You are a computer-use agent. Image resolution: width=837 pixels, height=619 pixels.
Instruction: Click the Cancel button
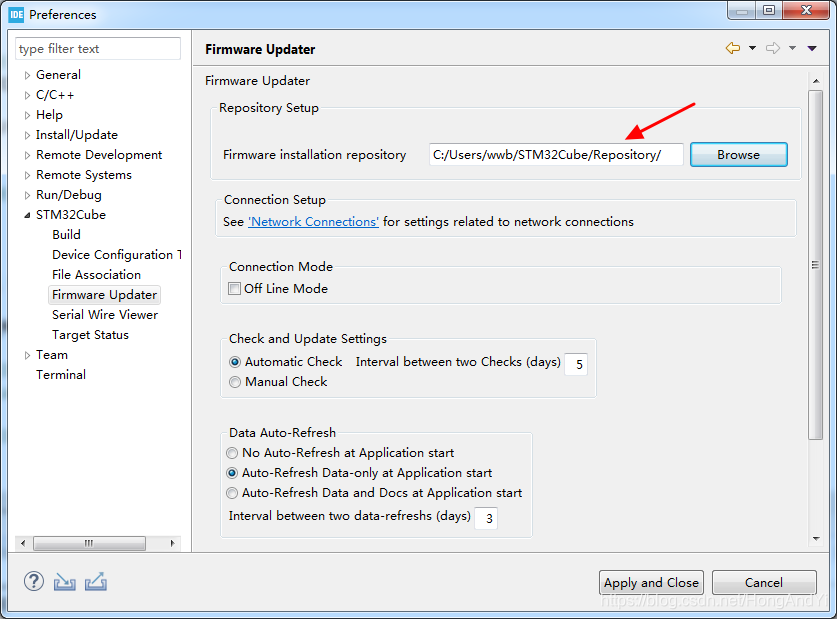764,582
